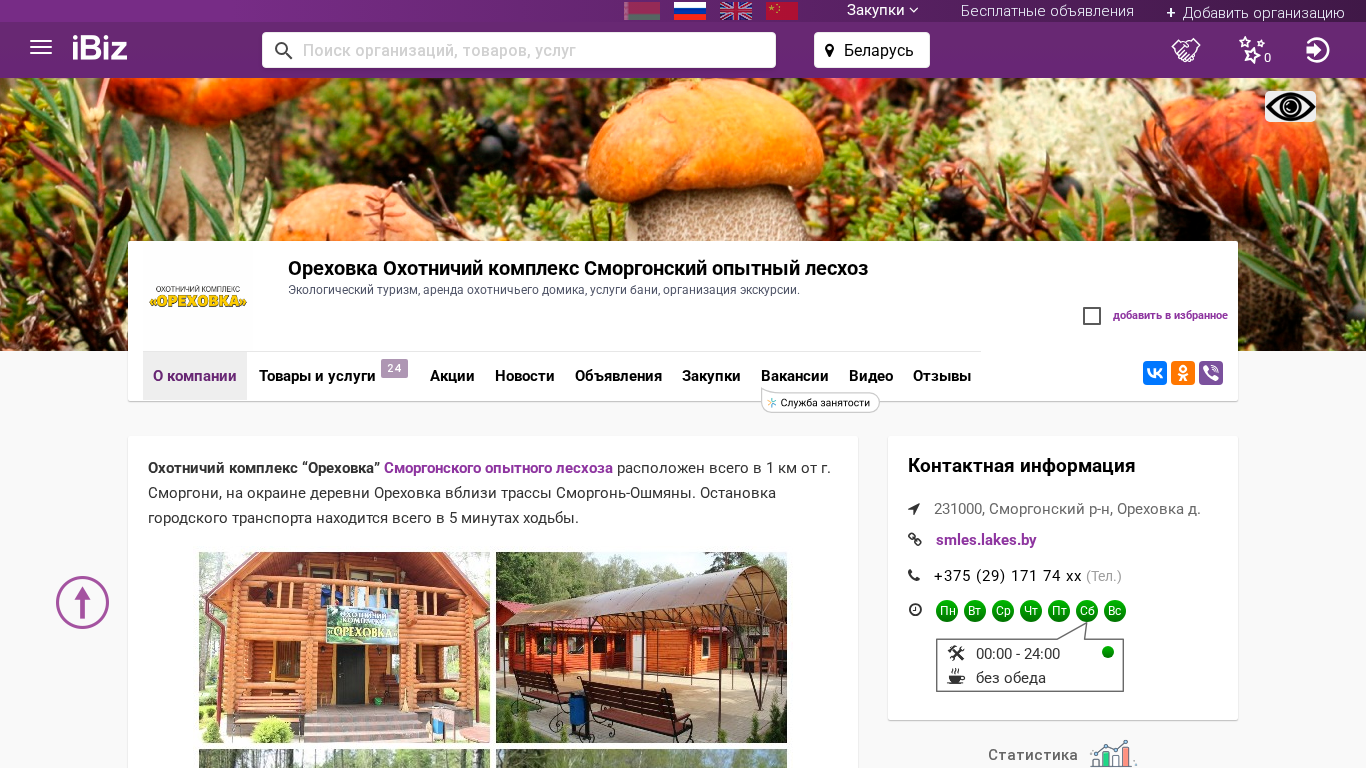The width and height of the screenshot is (1366, 768).
Task: Click the '24' goods count badge
Action: click(394, 369)
